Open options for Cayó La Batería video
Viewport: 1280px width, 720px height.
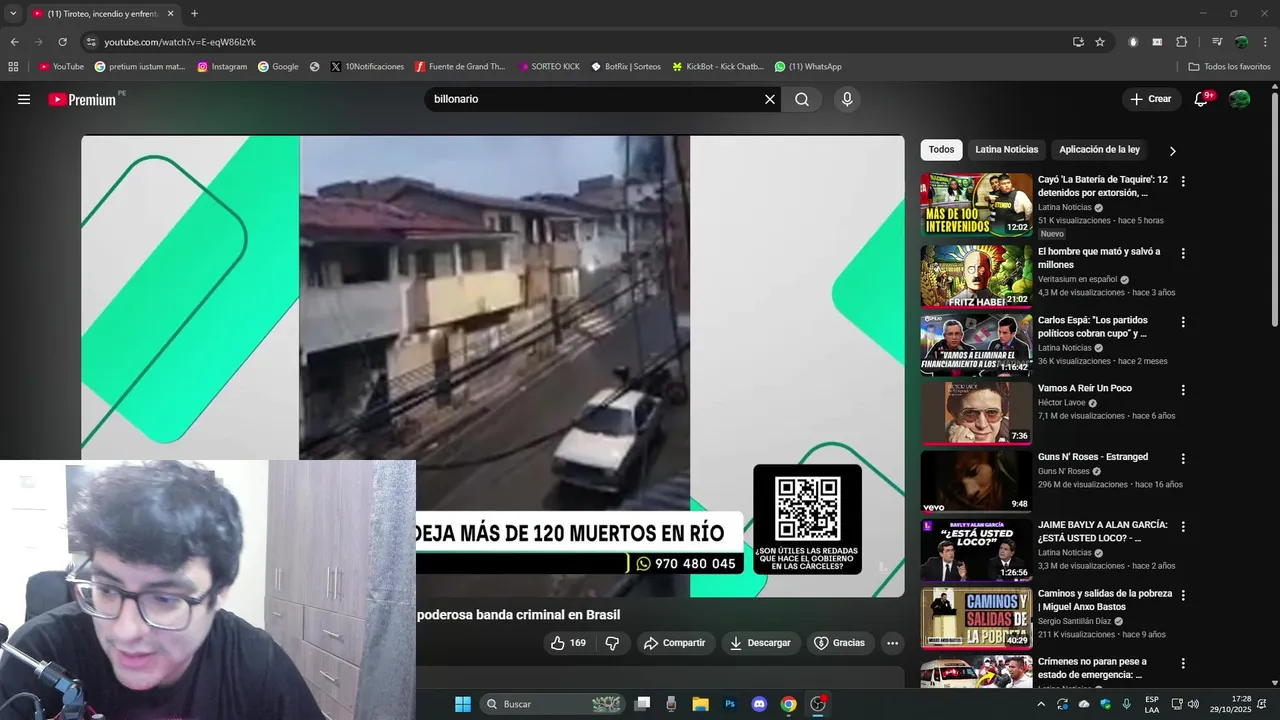1183,182
